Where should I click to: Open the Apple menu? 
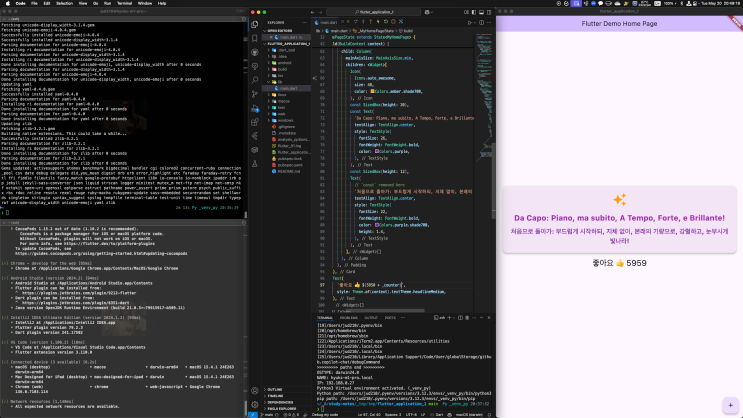pos(8,3)
